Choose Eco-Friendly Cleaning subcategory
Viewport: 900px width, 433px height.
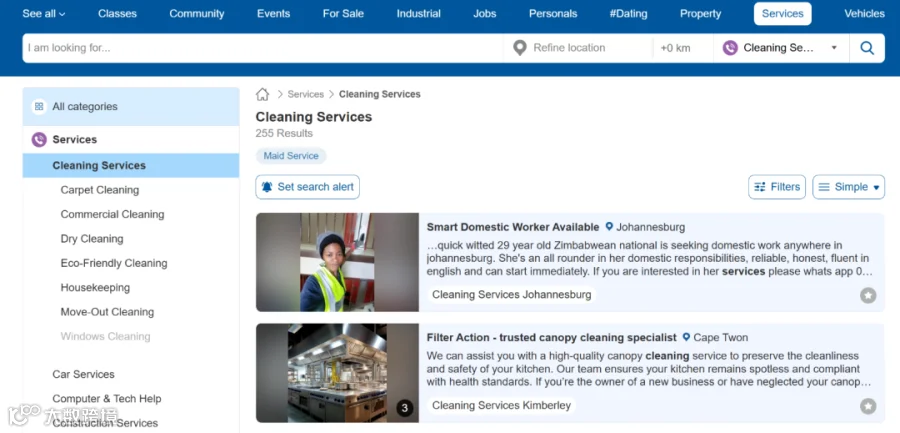(114, 263)
